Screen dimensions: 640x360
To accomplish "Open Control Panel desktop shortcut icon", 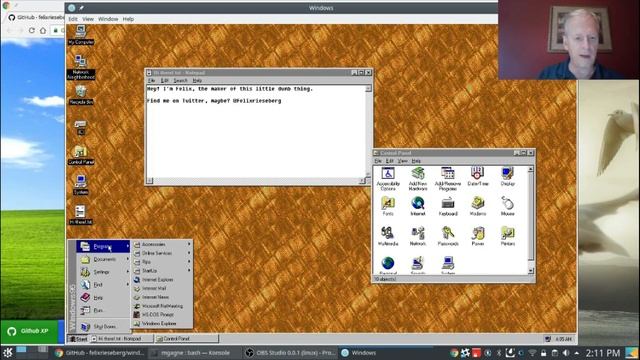I will coord(81,155).
